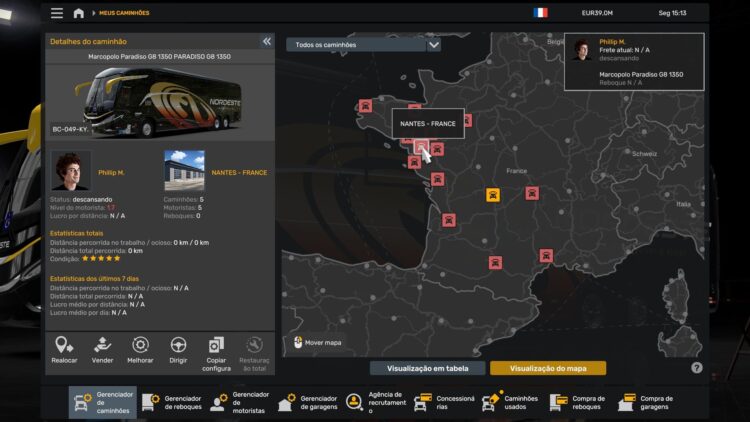Open the Gerenciador de reboques tab
Screen dimensions: 750x422
(x=172, y=402)
